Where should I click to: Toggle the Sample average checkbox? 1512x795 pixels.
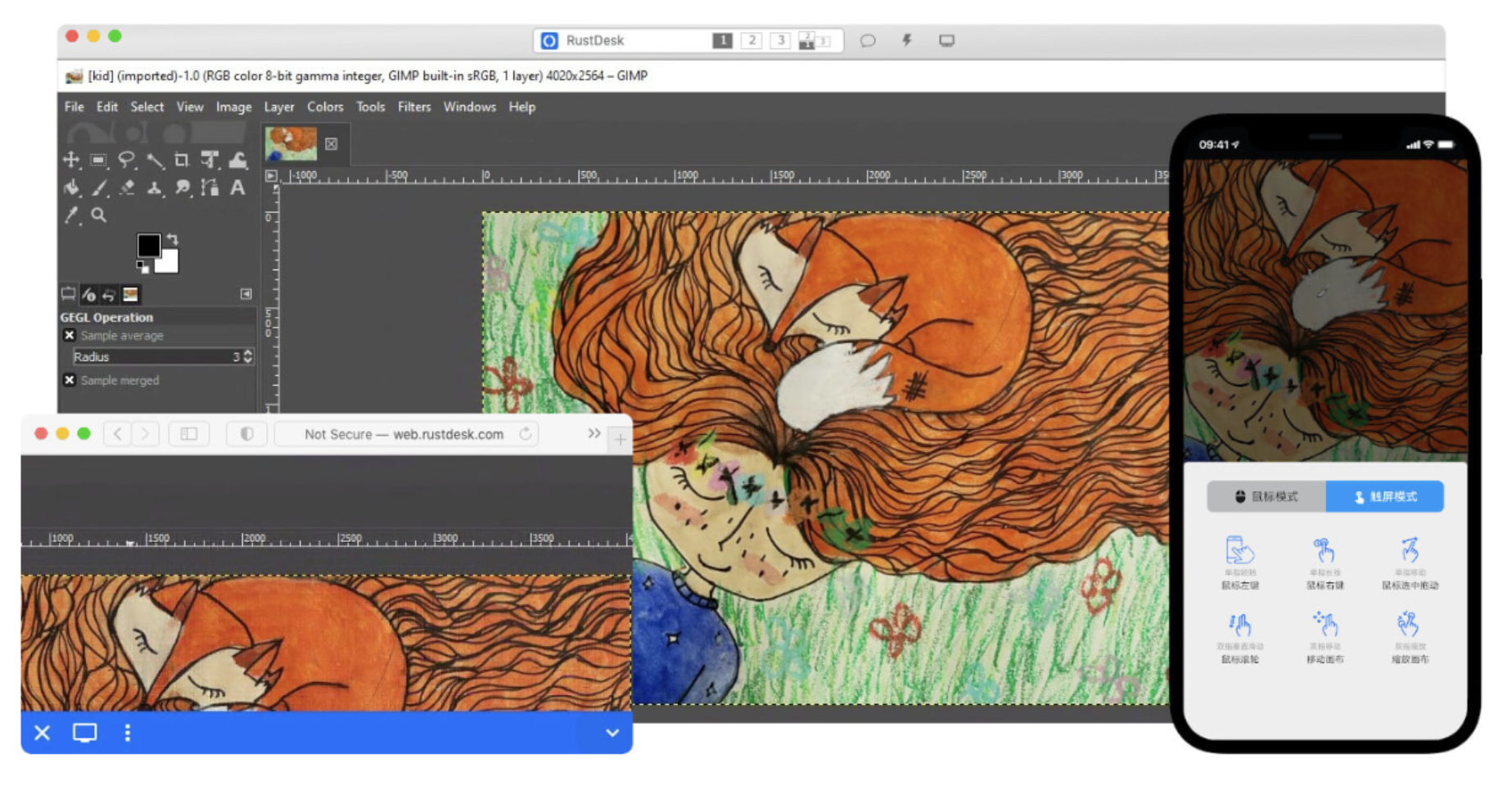coord(70,336)
